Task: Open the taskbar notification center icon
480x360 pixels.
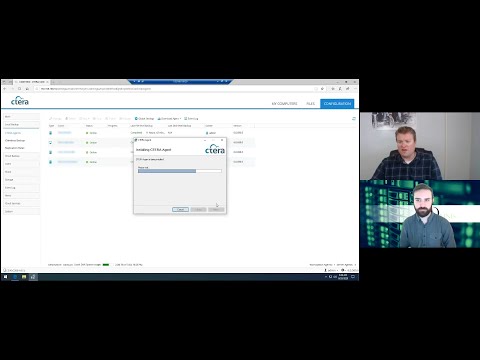Action: 353,277
